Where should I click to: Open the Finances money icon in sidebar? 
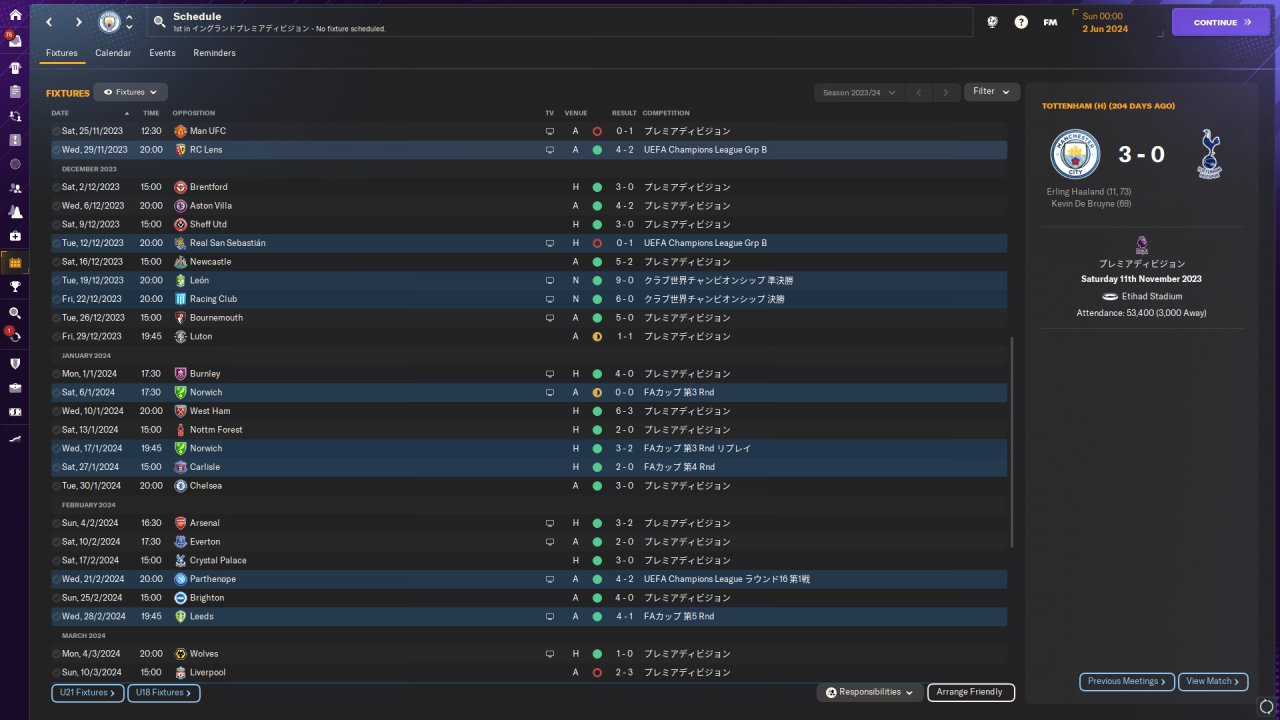point(15,411)
